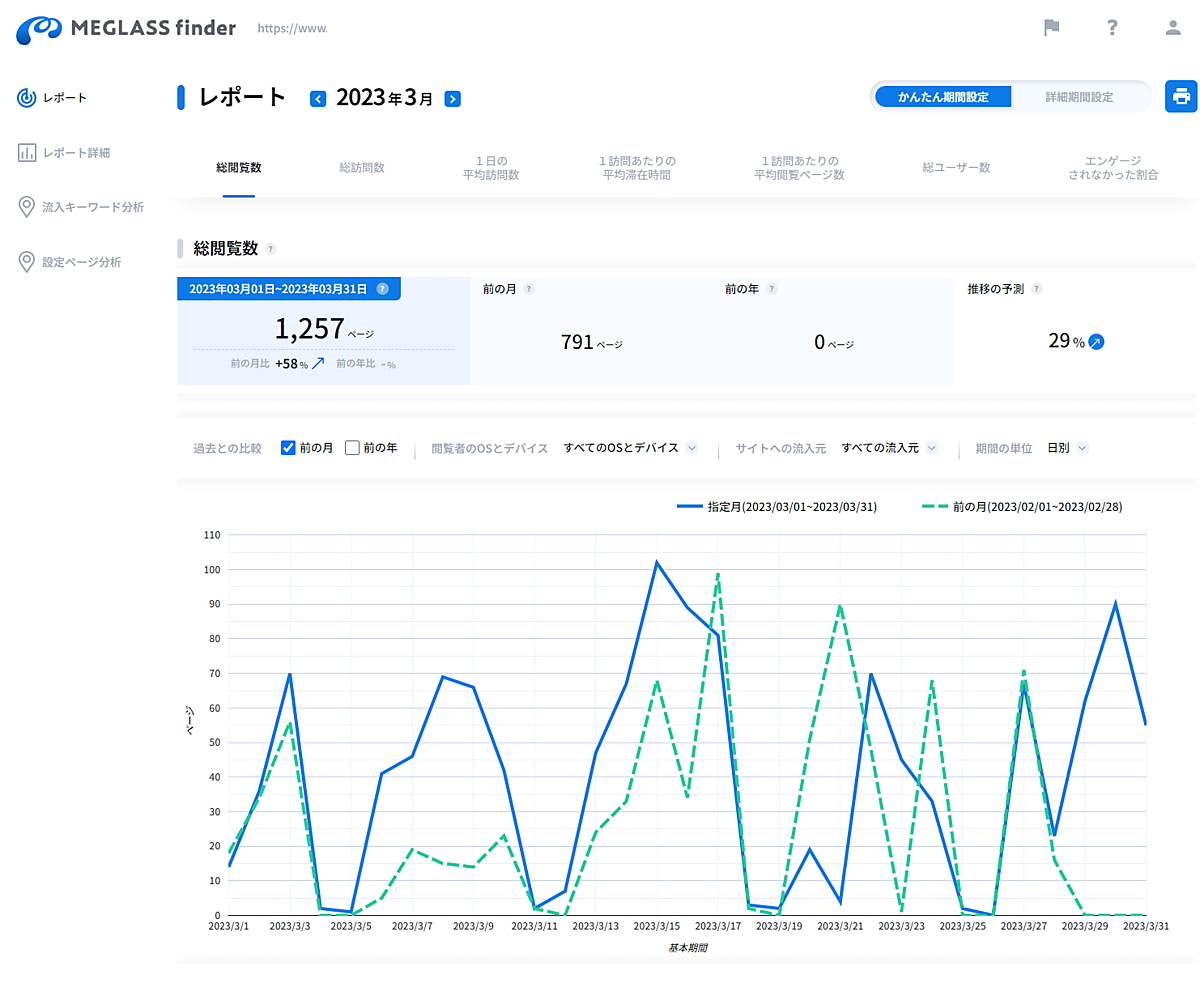Open help via question mark icon
Image resolution: width=1200 pixels, height=1000 pixels.
[1112, 28]
